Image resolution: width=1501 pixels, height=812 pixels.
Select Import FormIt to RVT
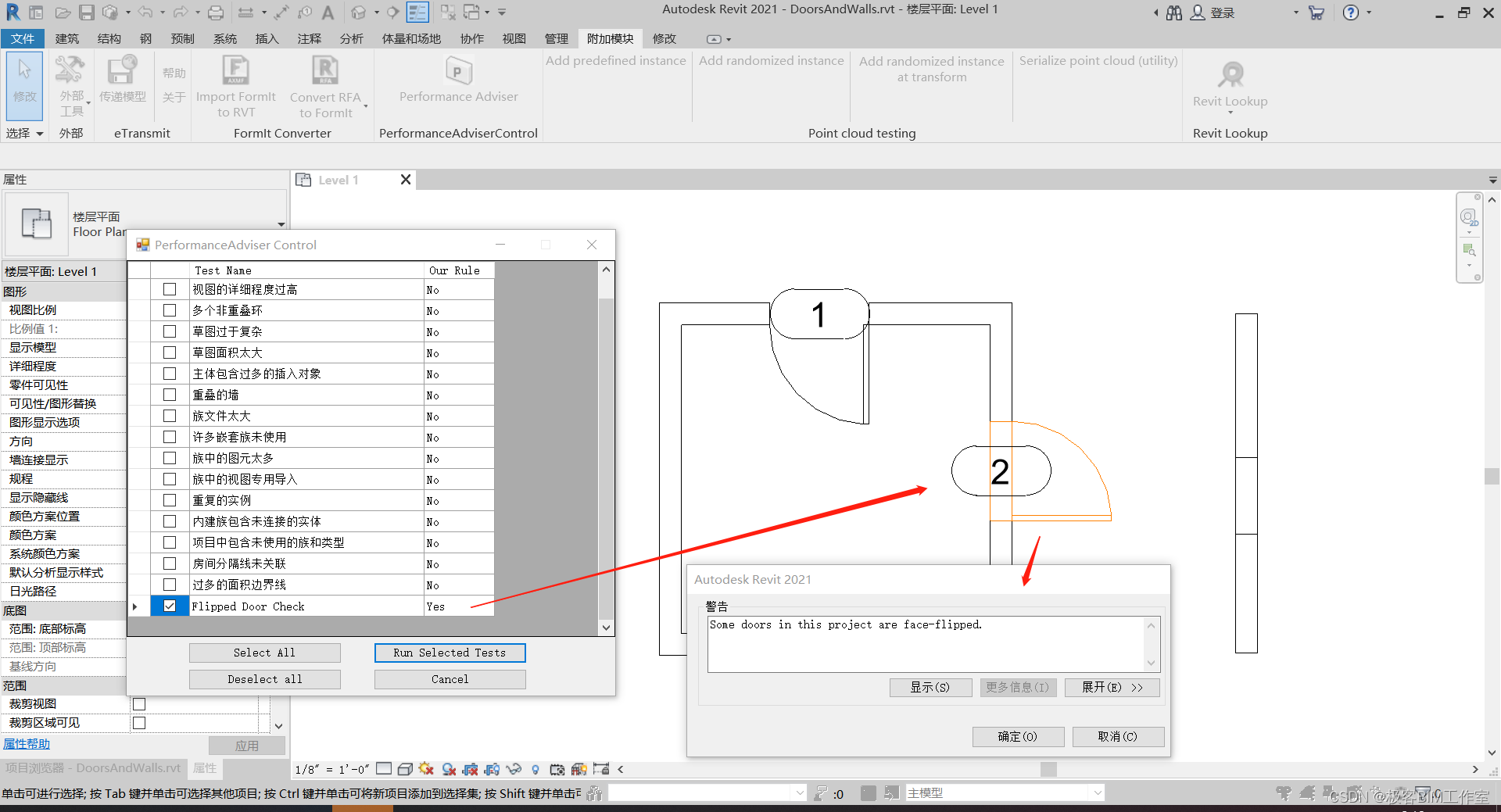[x=235, y=86]
